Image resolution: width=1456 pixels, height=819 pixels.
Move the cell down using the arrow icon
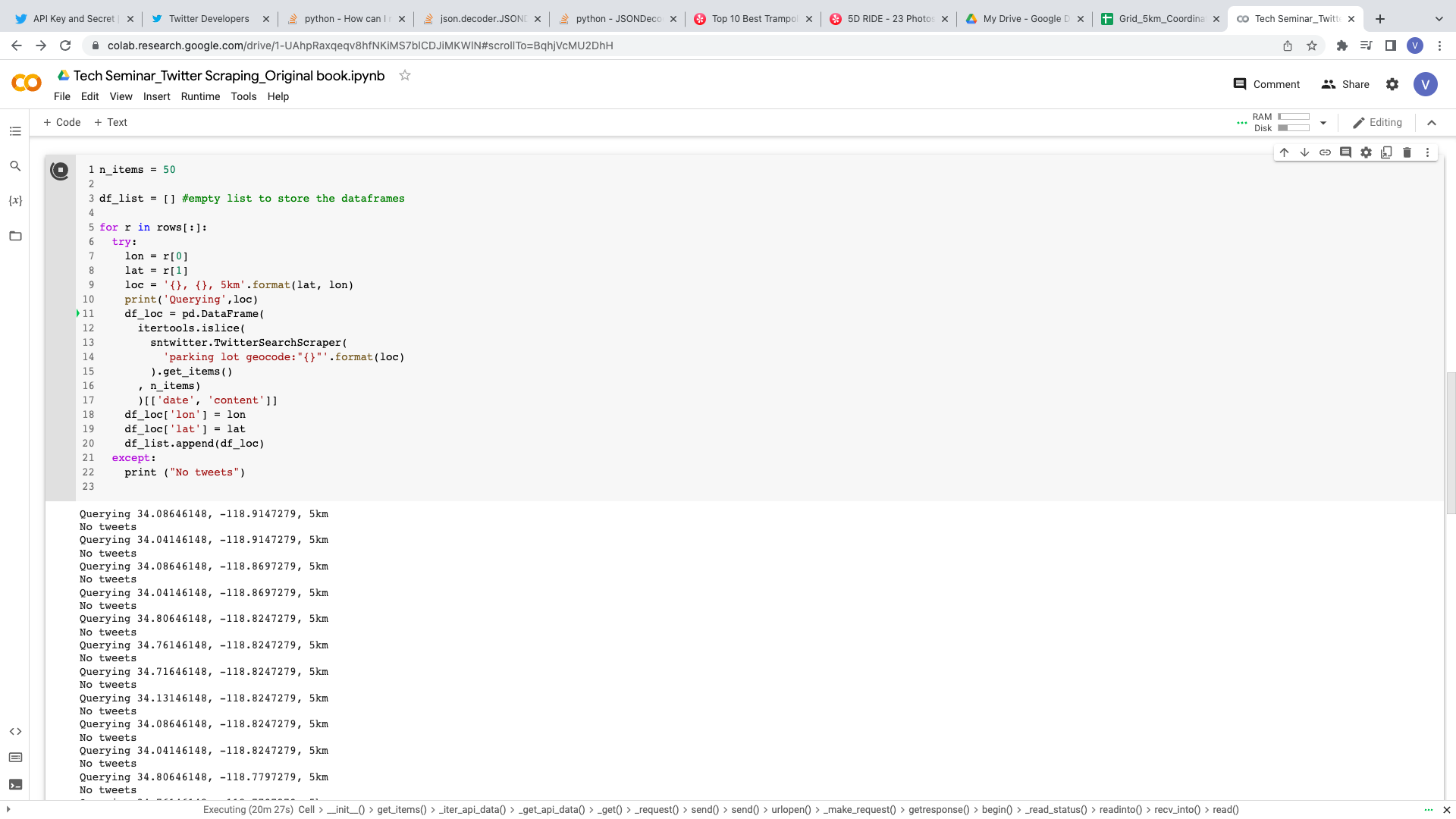click(1304, 152)
